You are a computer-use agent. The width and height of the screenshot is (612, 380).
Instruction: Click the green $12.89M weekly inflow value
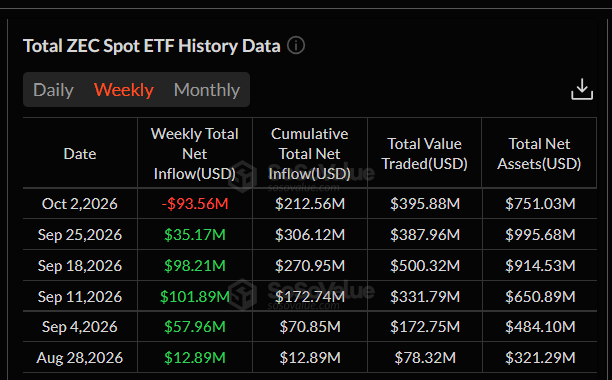coord(195,357)
